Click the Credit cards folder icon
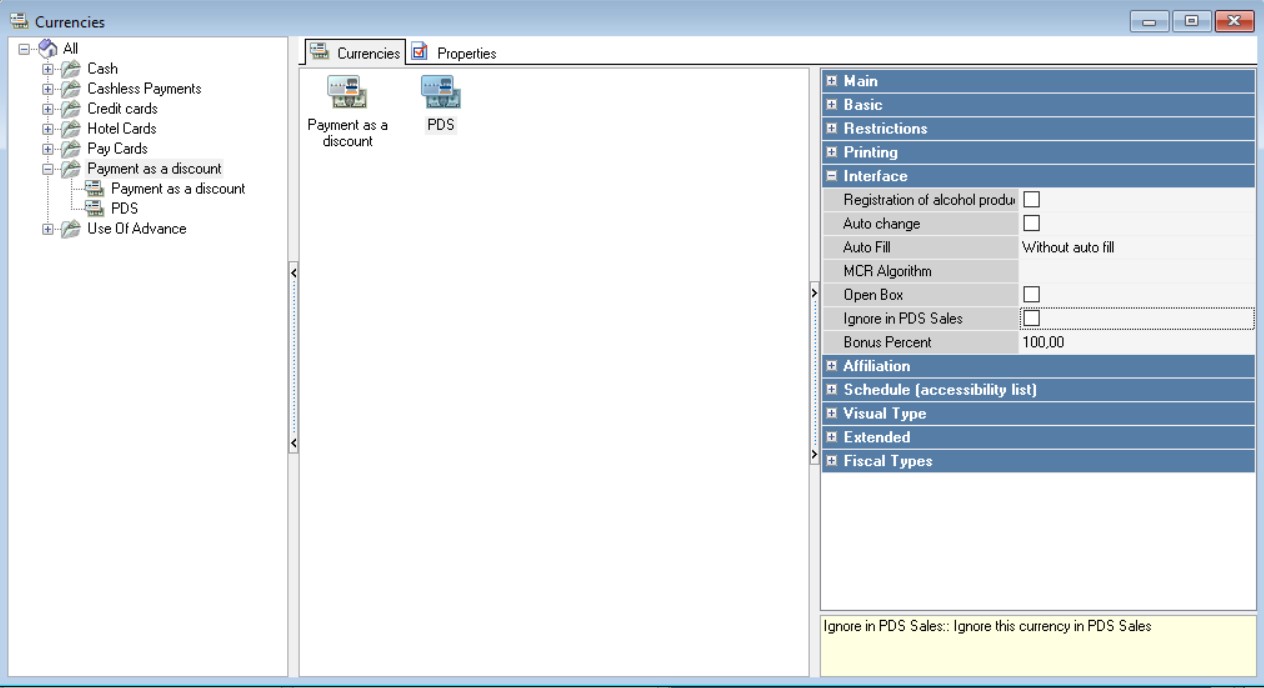The height and width of the screenshot is (688, 1264). 70,109
